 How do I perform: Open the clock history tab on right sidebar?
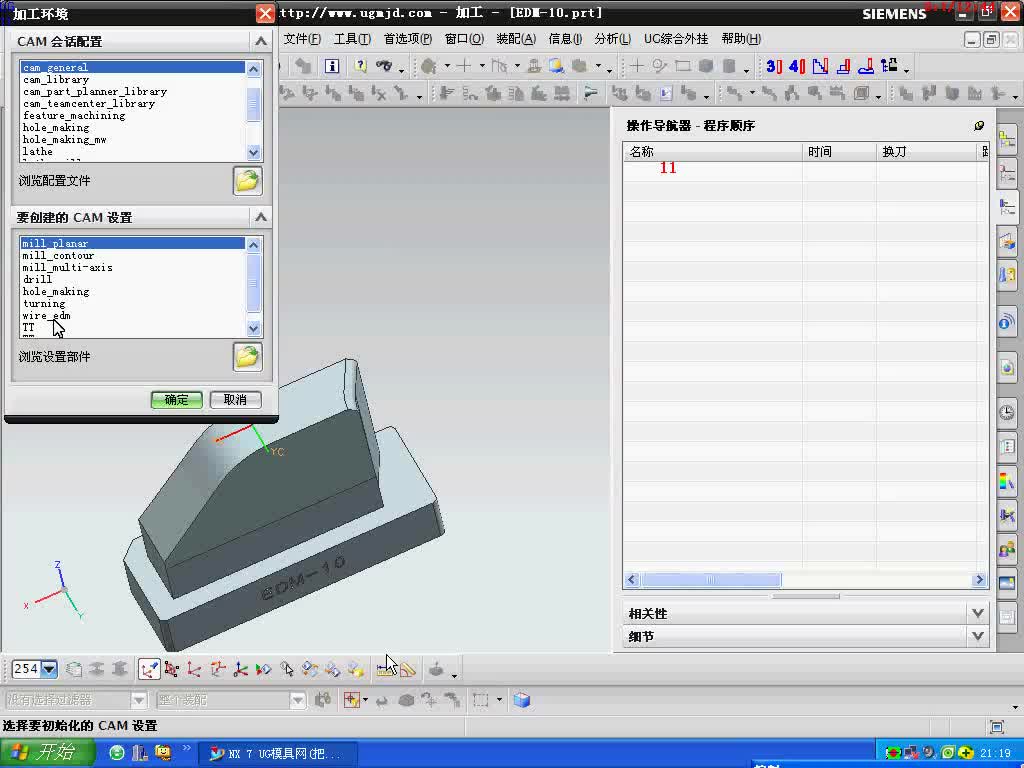pos(1006,412)
